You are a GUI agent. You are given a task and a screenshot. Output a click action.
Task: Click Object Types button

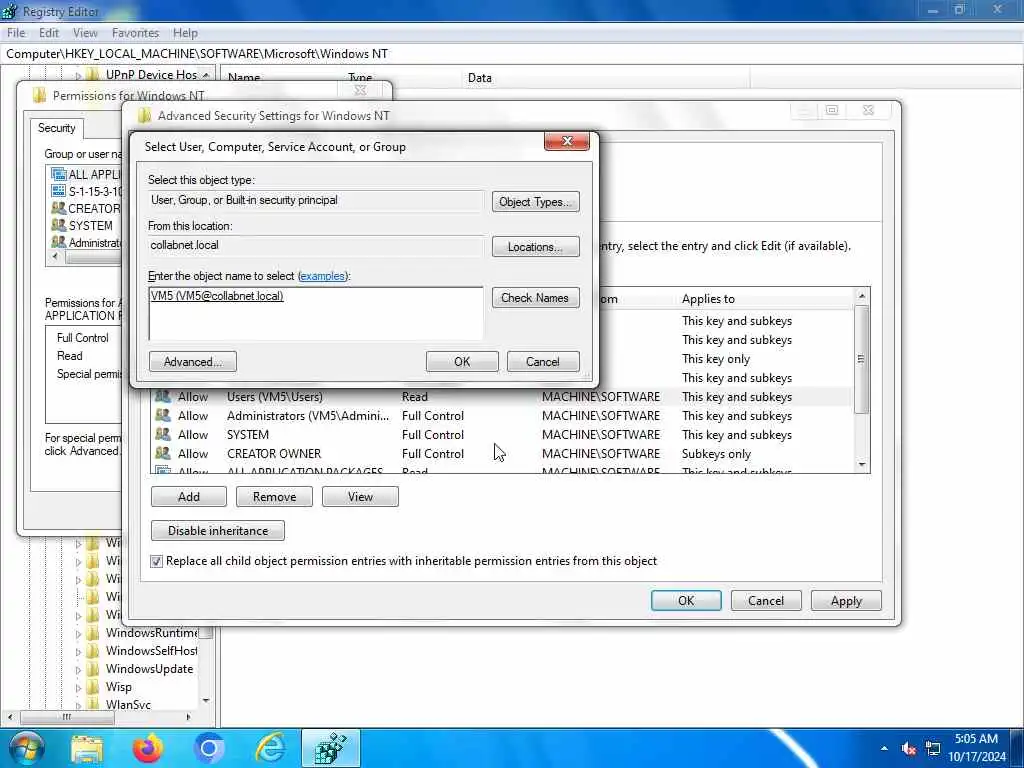(536, 202)
